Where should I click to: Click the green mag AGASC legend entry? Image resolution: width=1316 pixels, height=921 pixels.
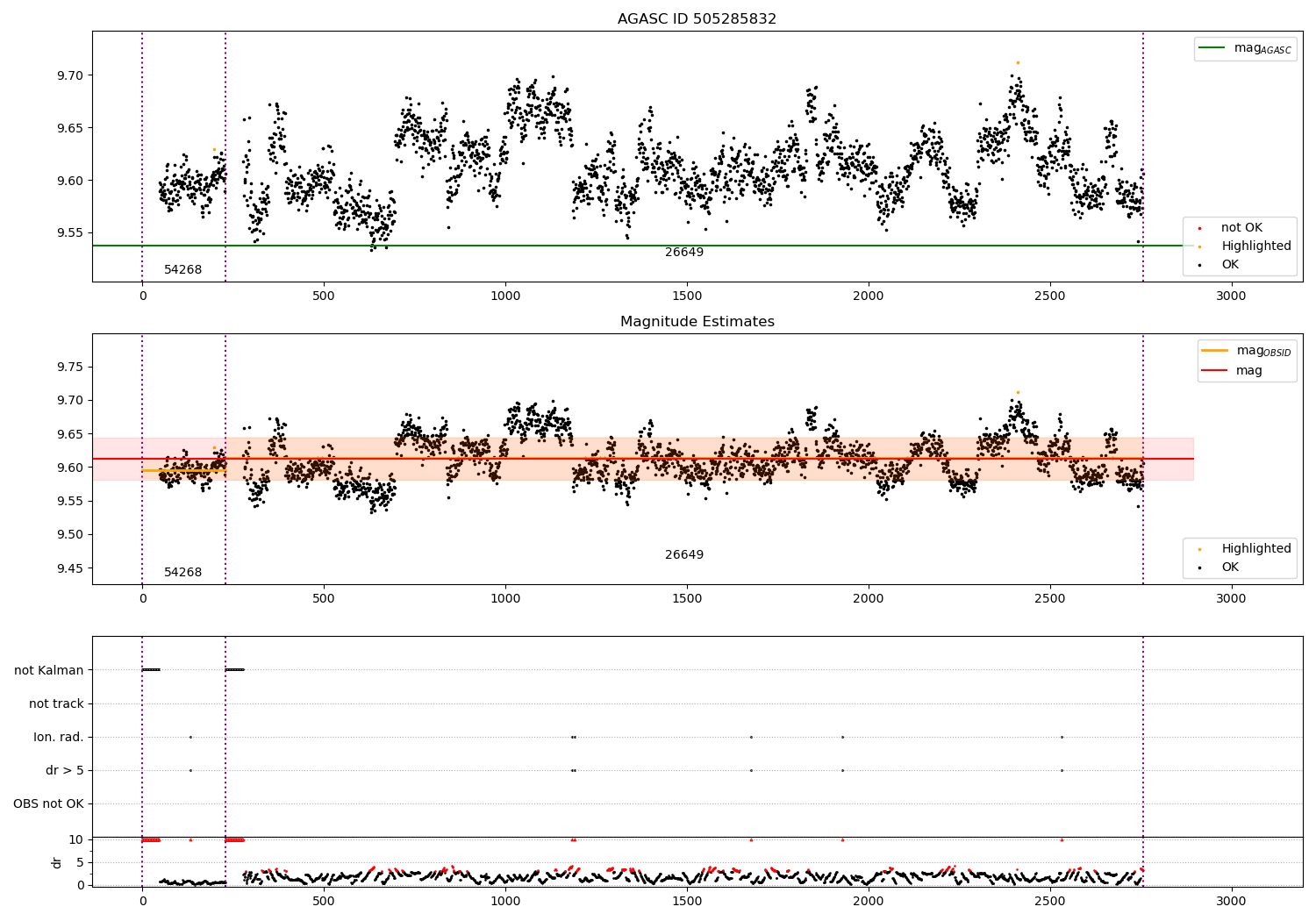(1245, 48)
